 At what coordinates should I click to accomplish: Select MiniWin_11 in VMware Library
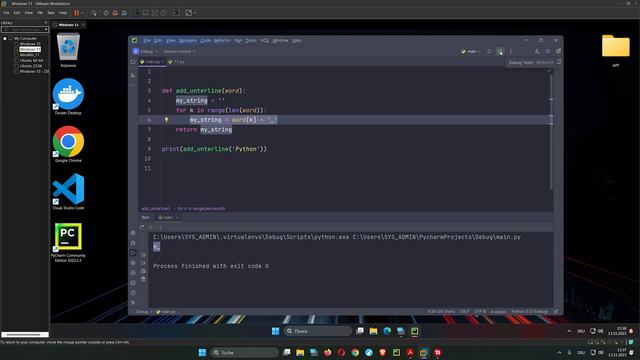click(x=29, y=55)
